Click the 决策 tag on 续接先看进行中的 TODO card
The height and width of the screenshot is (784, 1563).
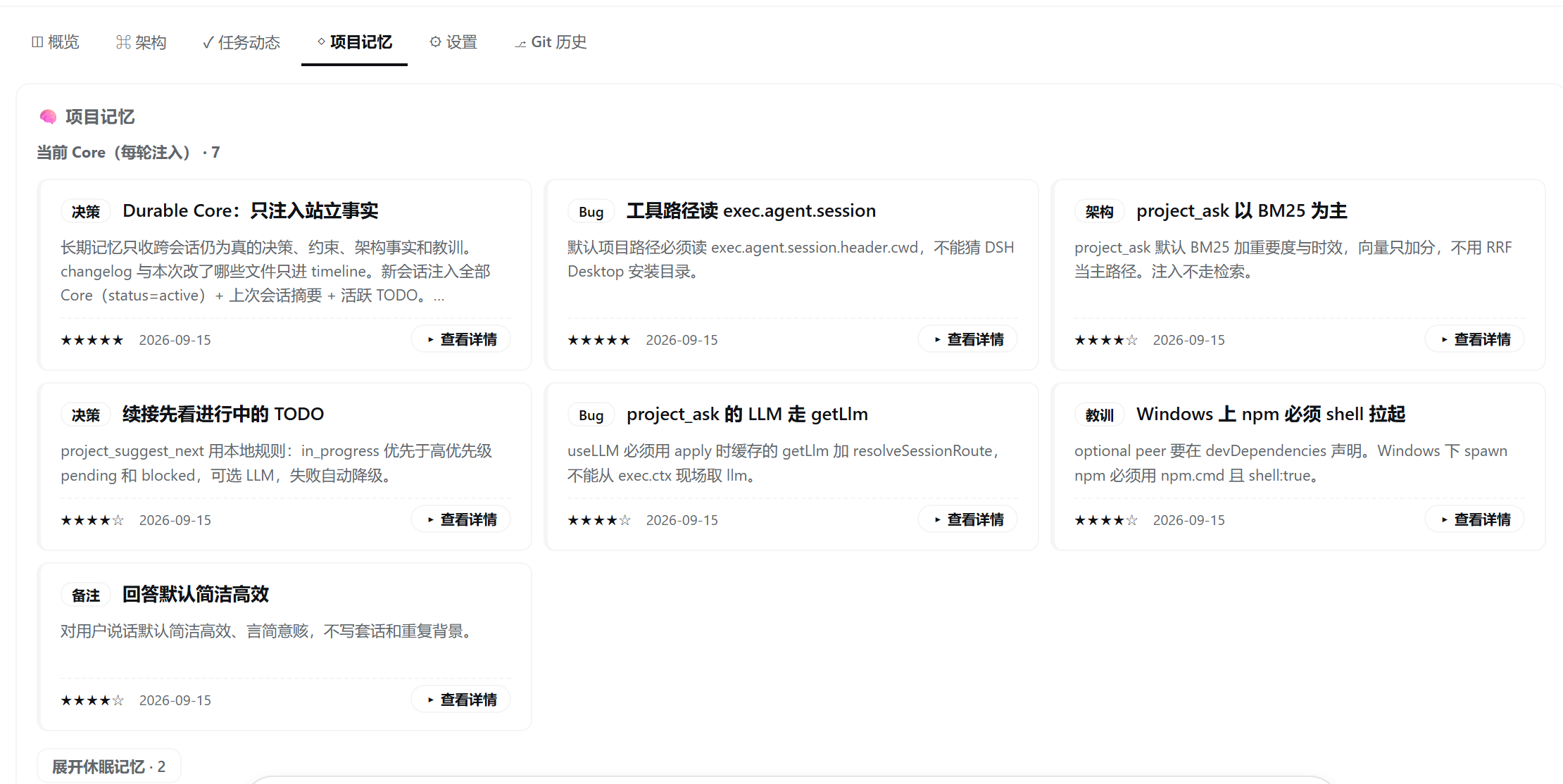click(86, 415)
